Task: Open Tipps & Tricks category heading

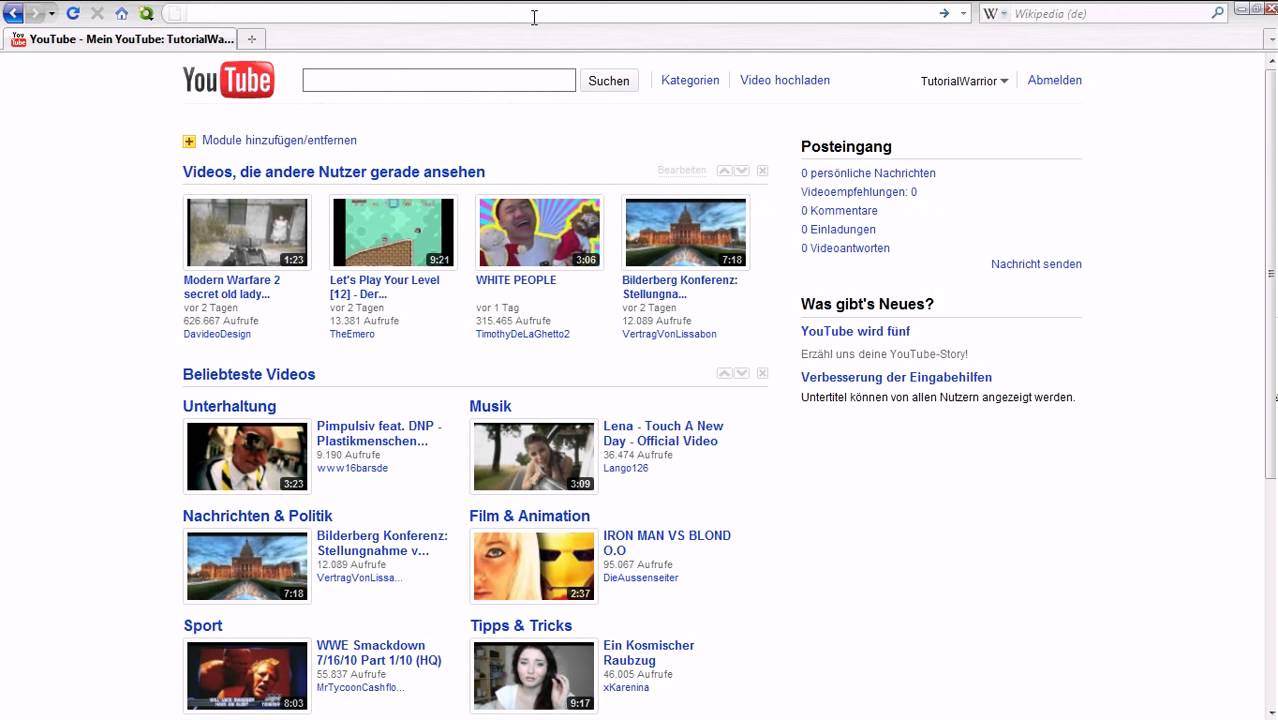Action: (x=521, y=626)
